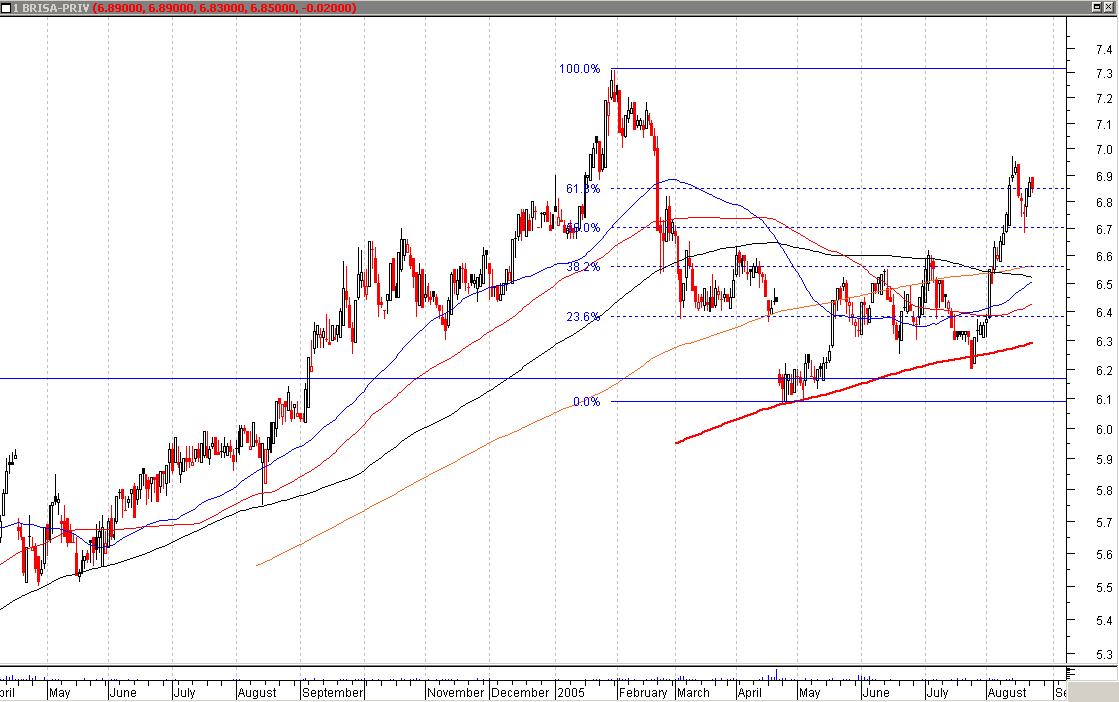Viewport: 1119px width, 702px height.
Task: Click the 7.3 price axis label
Action: (1103, 73)
